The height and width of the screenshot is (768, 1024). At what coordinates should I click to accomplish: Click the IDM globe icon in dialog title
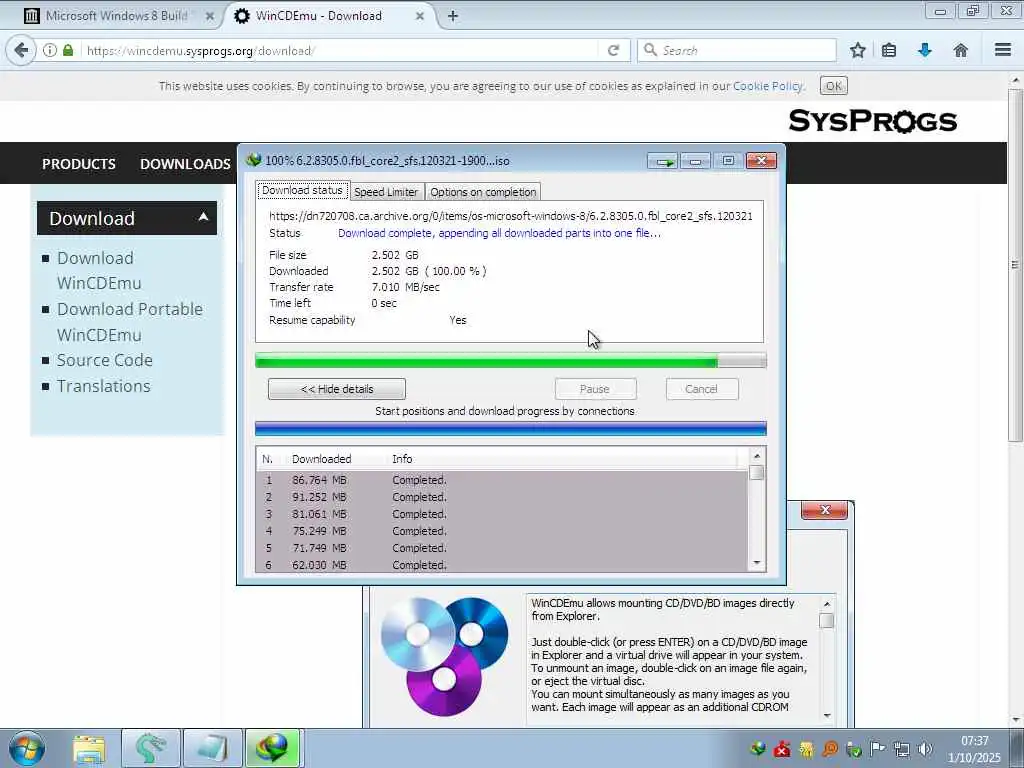pyautogui.click(x=253, y=160)
